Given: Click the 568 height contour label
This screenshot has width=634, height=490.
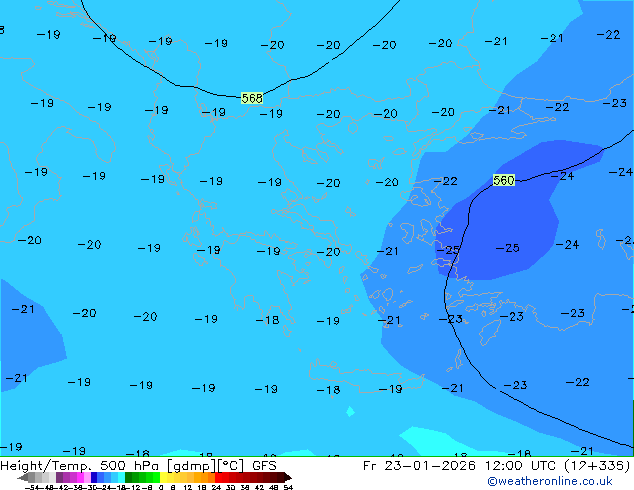Looking at the screenshot, I should (x=252, y=98).
